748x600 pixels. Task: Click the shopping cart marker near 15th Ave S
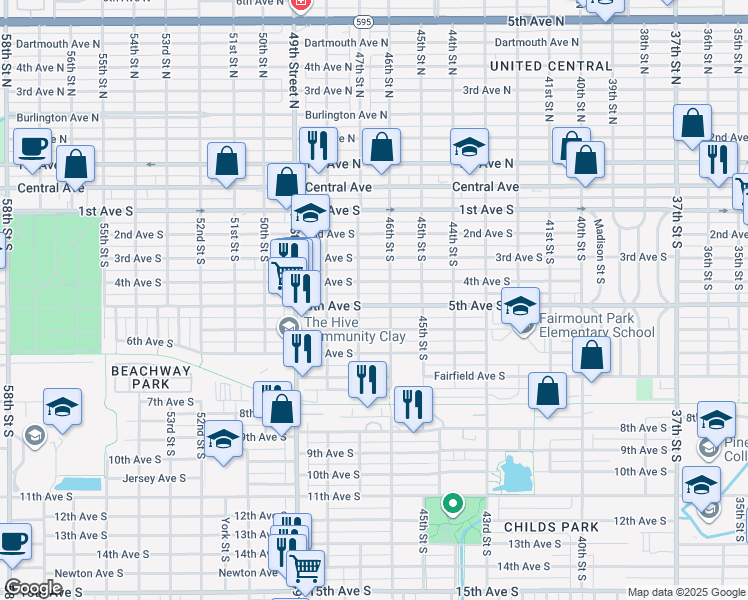coord(306,571)
